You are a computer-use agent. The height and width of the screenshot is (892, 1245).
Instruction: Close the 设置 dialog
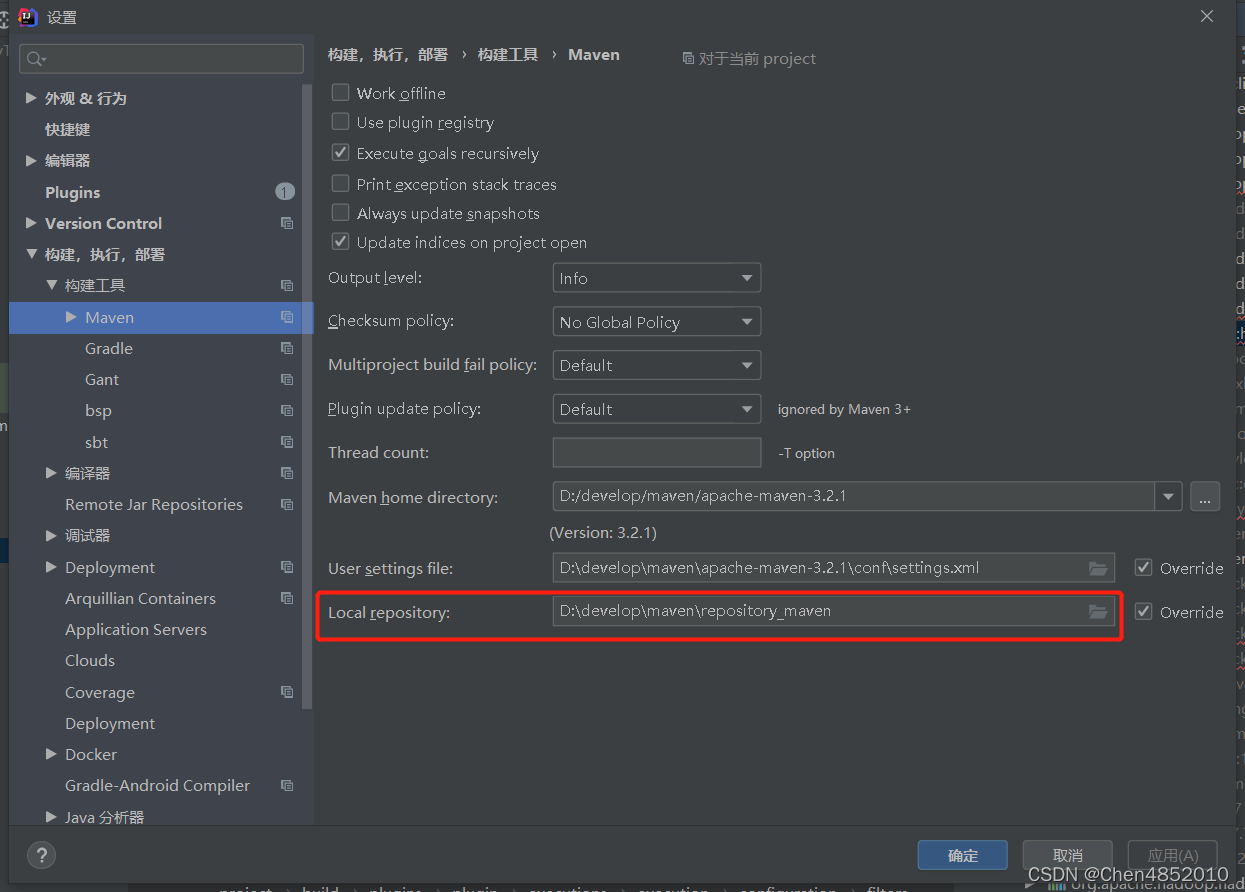[x=1207, y=16]
